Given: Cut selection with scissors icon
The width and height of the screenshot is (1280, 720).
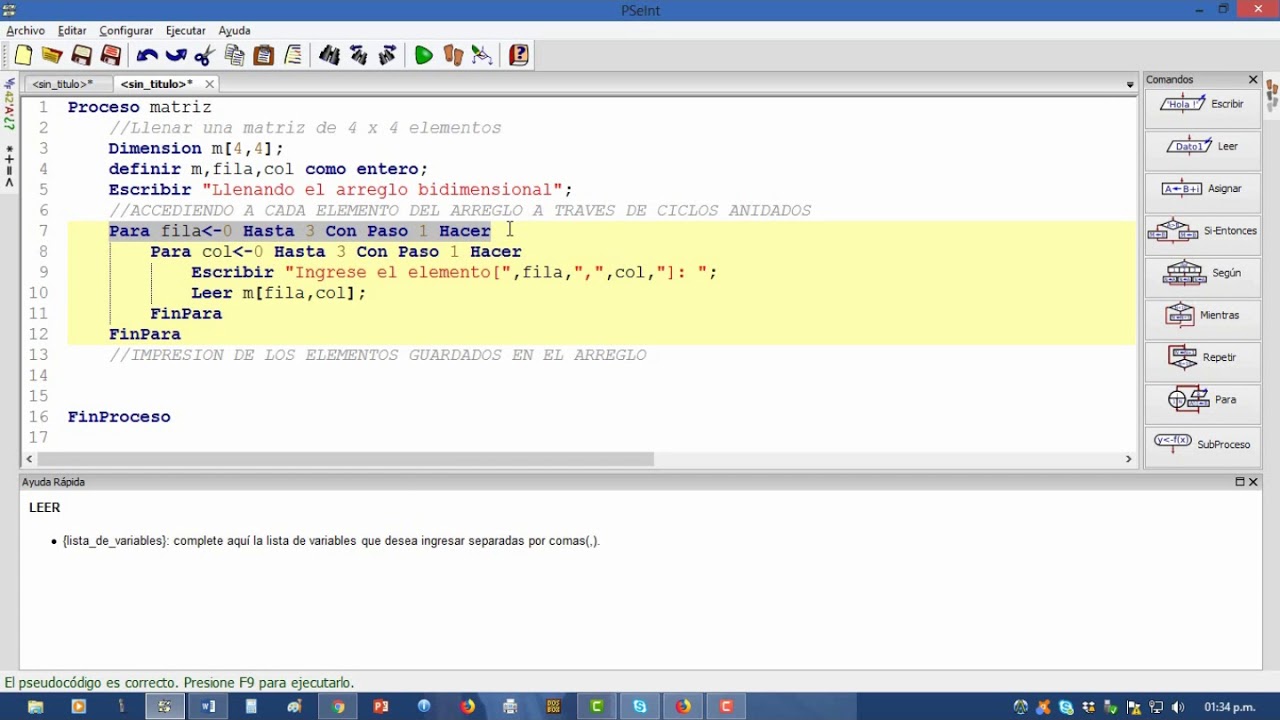Looking at the screenshot, I should (x=205, y=56).
